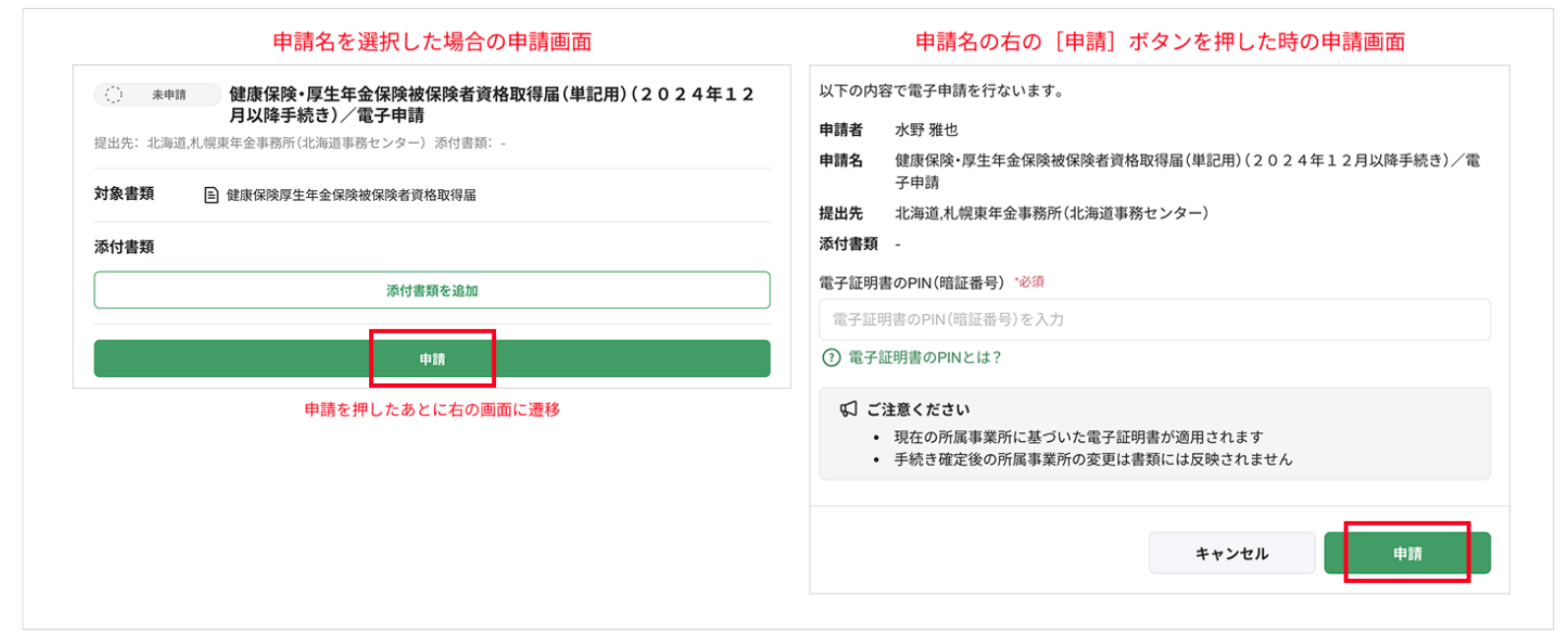Click the dashed circle icon inside 未申請 badge
Viewport: 1568px width, 641px height.
pyautogui.click(x=115, y=95)
